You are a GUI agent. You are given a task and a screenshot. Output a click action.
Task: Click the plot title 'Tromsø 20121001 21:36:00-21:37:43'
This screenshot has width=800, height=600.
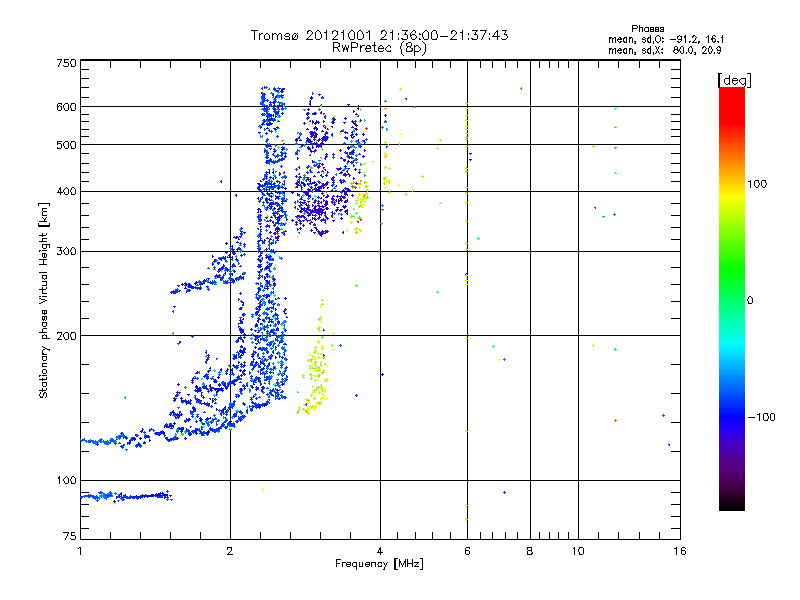(x=380, y=35)
